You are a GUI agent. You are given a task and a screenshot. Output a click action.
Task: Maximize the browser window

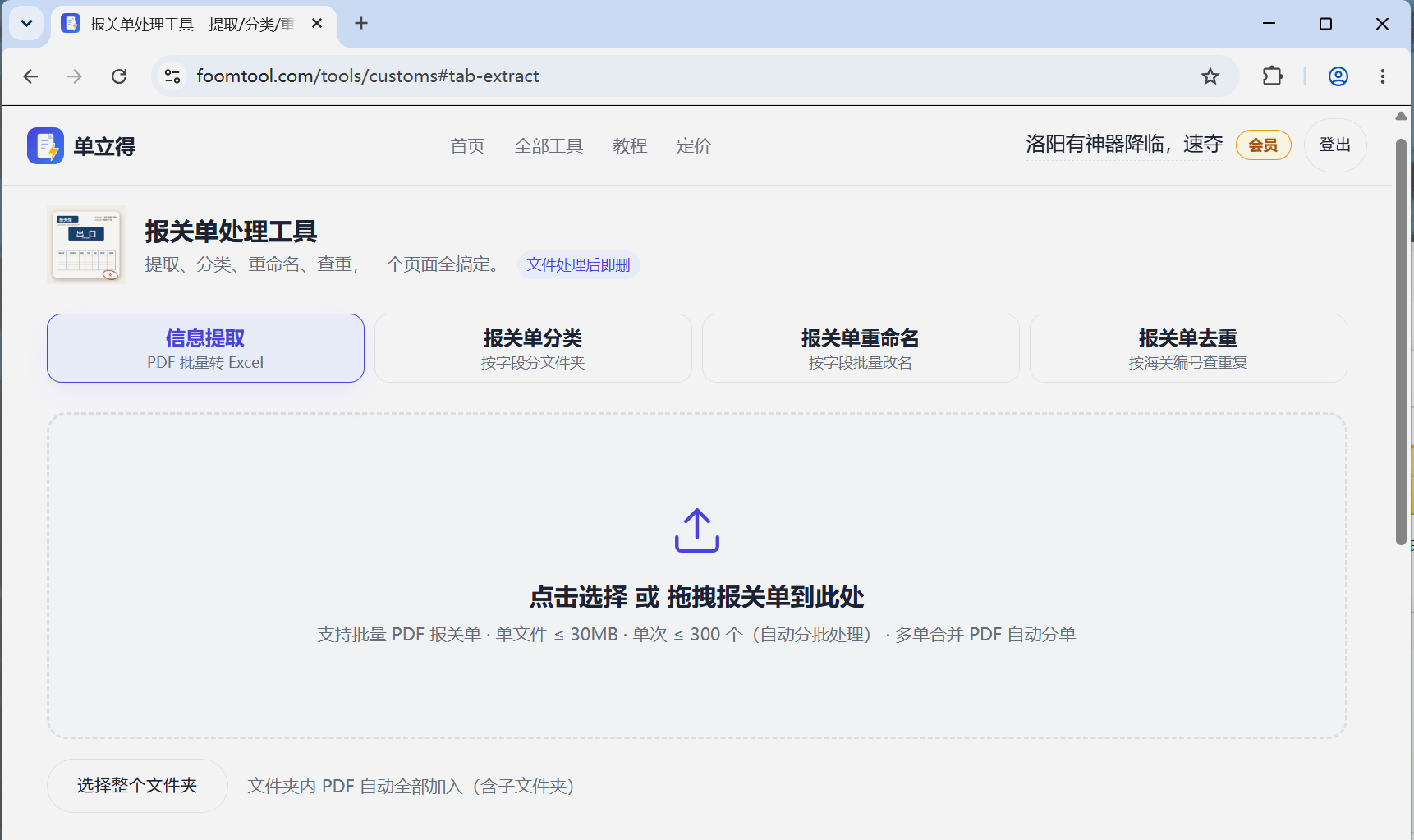pos(1325,24)
